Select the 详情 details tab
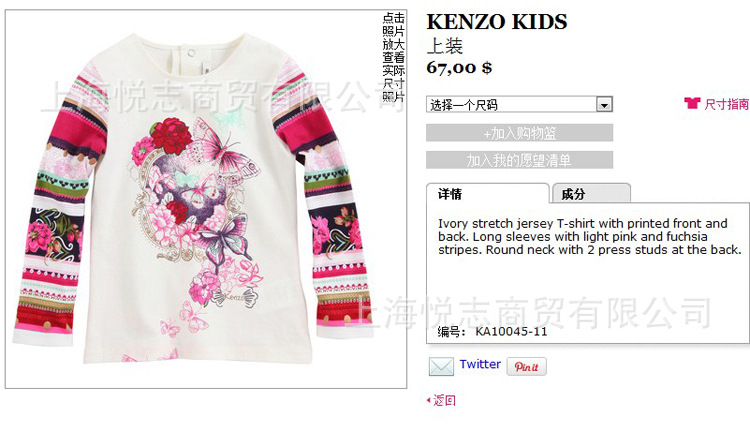Image resolution: width=750 pixels, height=432 pixels. tap(488, 194)
